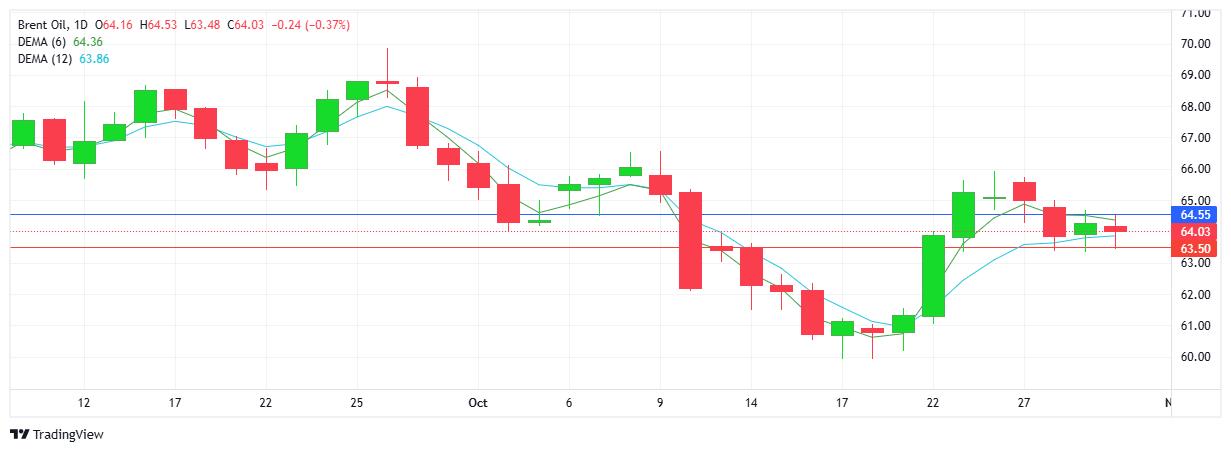Click the Oct label on time axis
This screenshot has height=452, width=1231.
click(477, 403)
